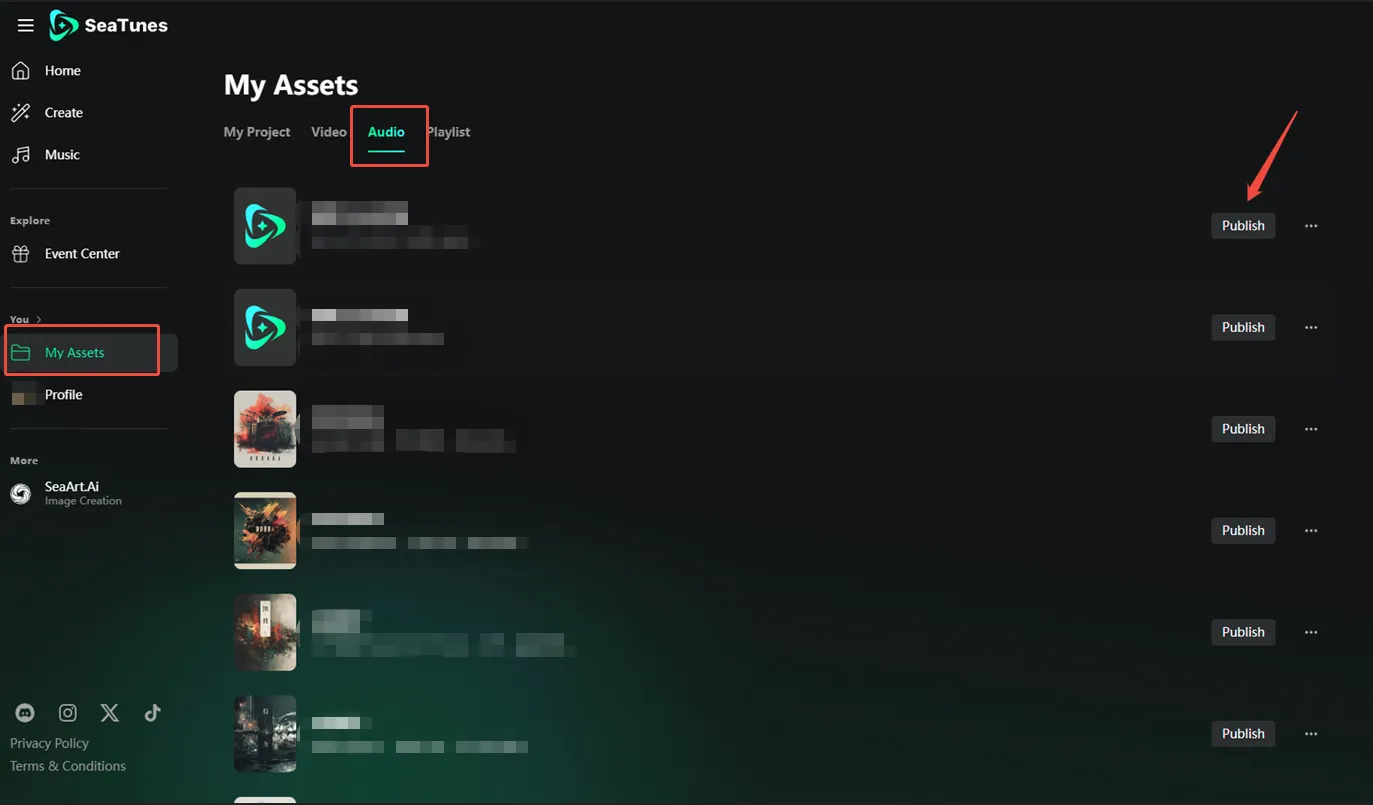The width and height of the screenshot is (1373, 805).
Task: Switch to the Playlist tab
Action: [449, 132]
